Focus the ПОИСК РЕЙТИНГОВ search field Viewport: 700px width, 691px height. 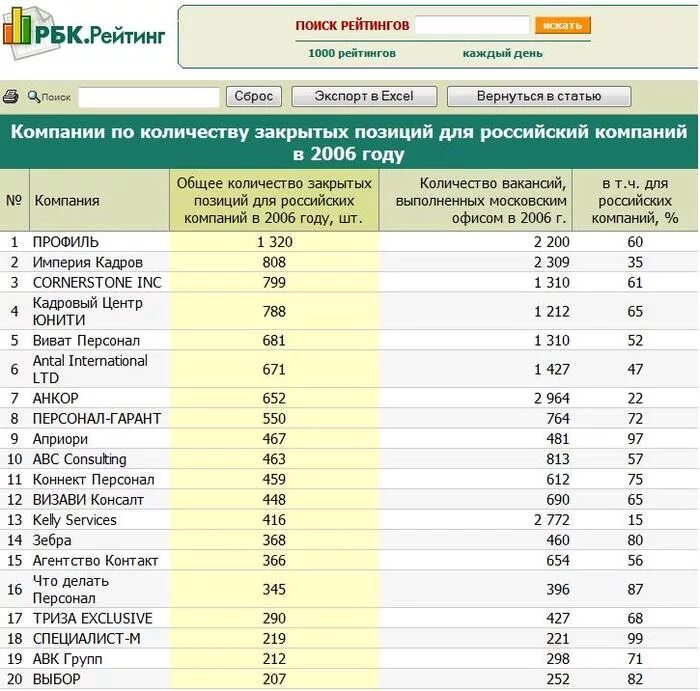pos(472,25)
